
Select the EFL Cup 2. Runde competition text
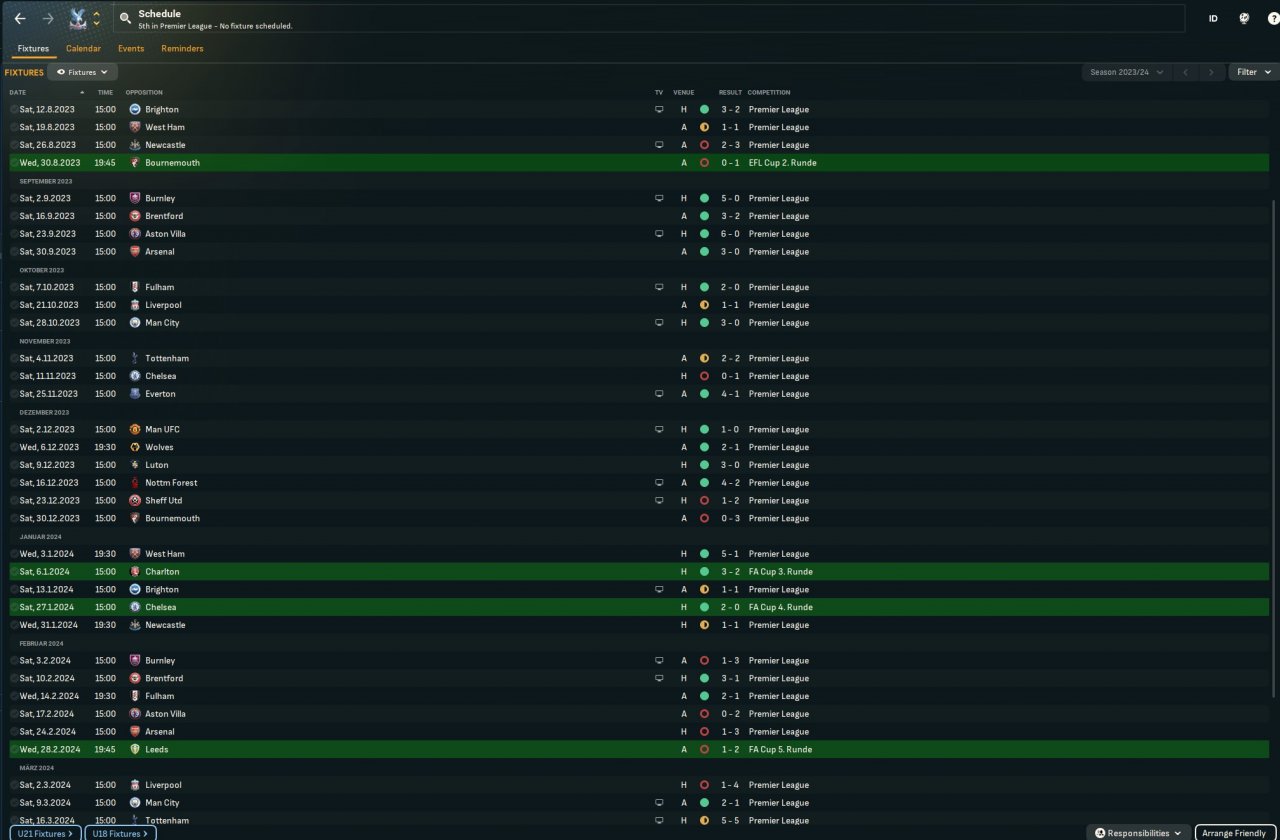click(x=783, y=163)
